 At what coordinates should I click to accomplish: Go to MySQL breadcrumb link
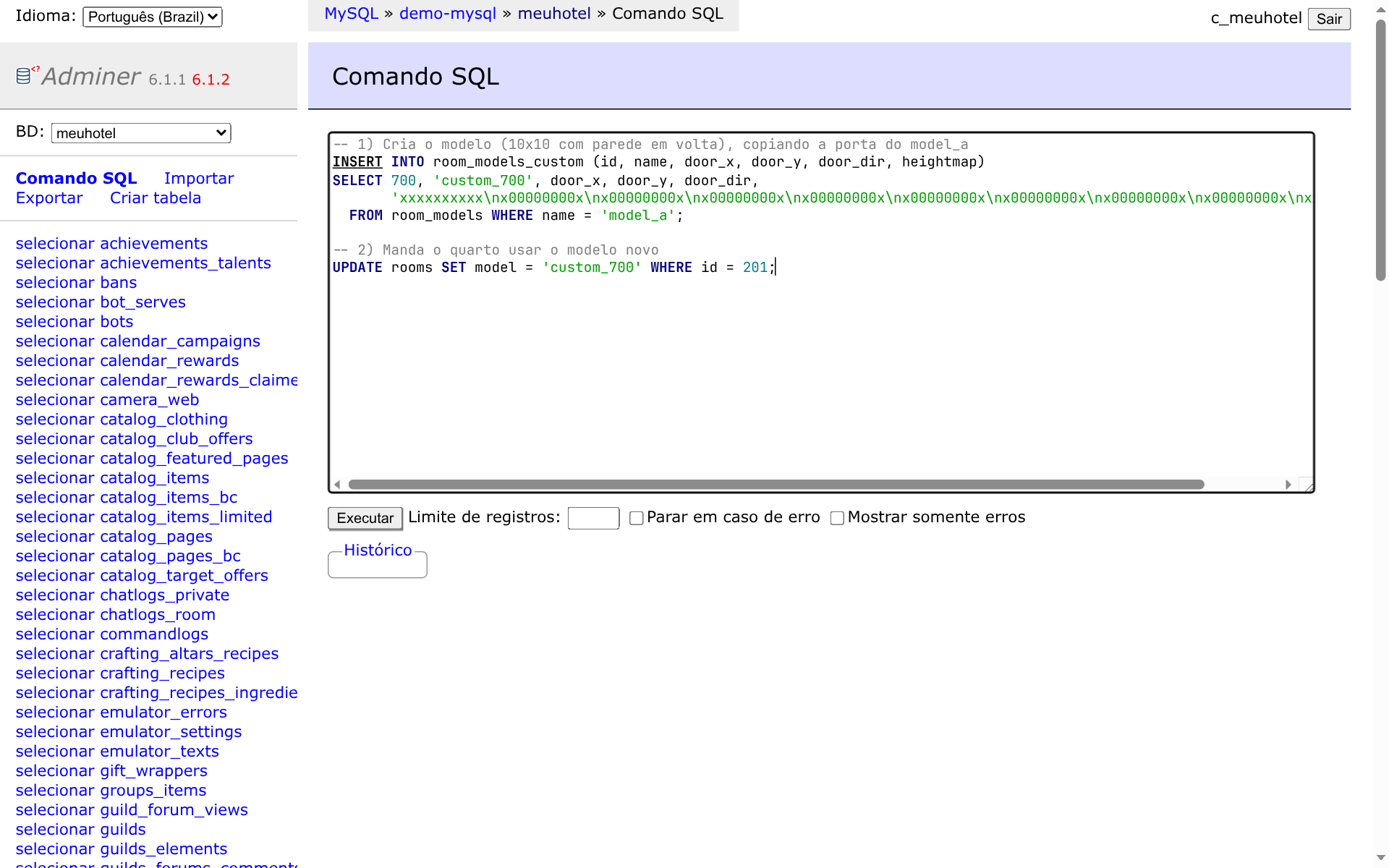[x=352, y=14]
